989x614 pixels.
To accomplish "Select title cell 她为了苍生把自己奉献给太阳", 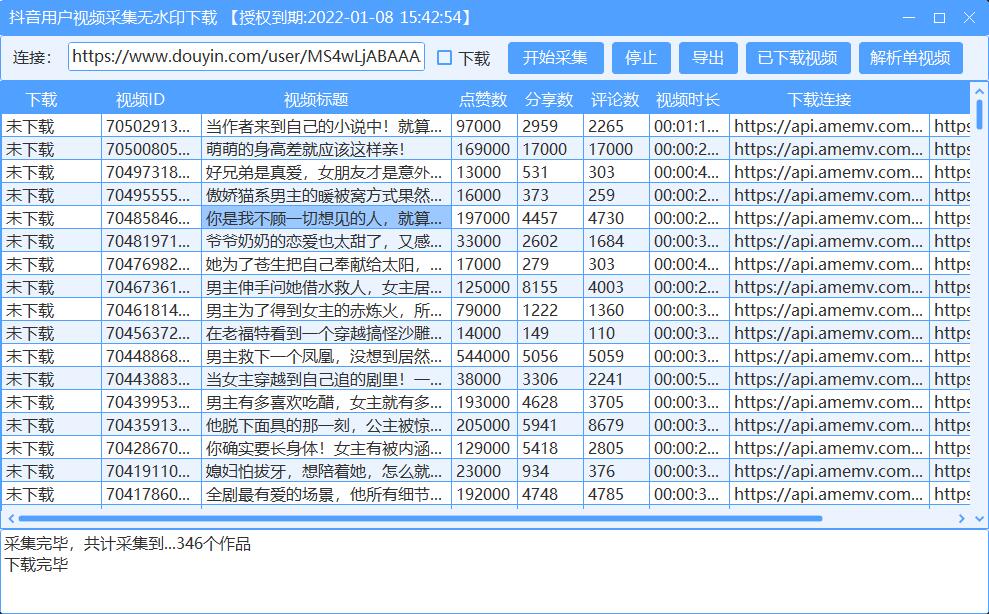I will (326, 264).
